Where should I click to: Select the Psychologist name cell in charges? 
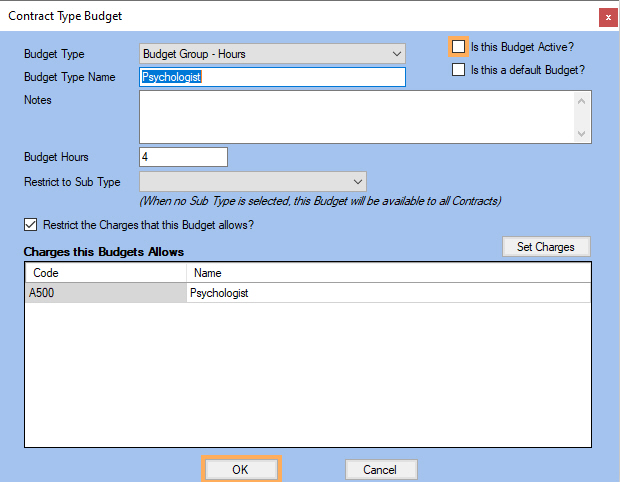pos(388,293)
